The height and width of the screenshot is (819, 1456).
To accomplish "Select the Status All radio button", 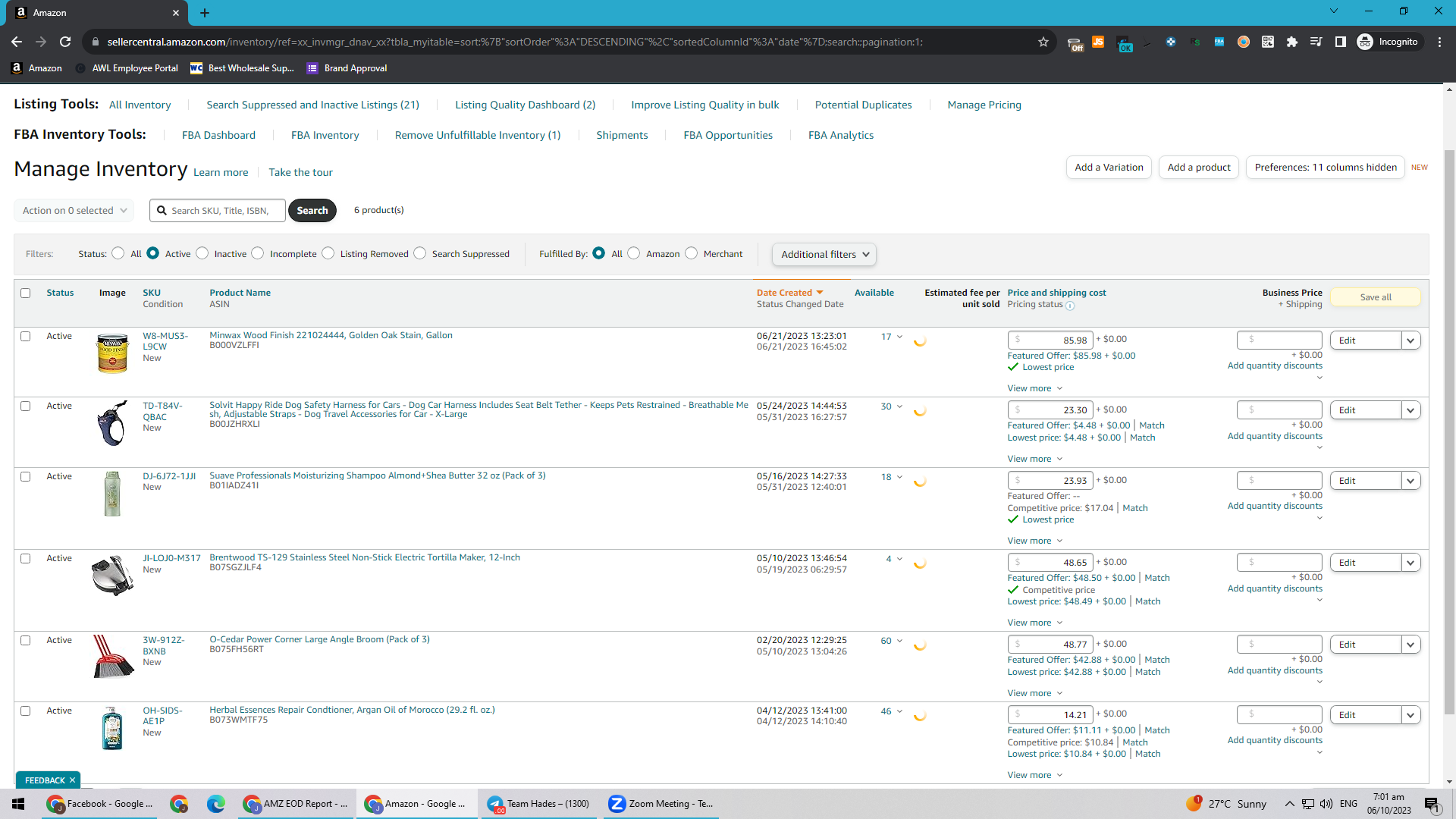I will click(x=118, y=253).
